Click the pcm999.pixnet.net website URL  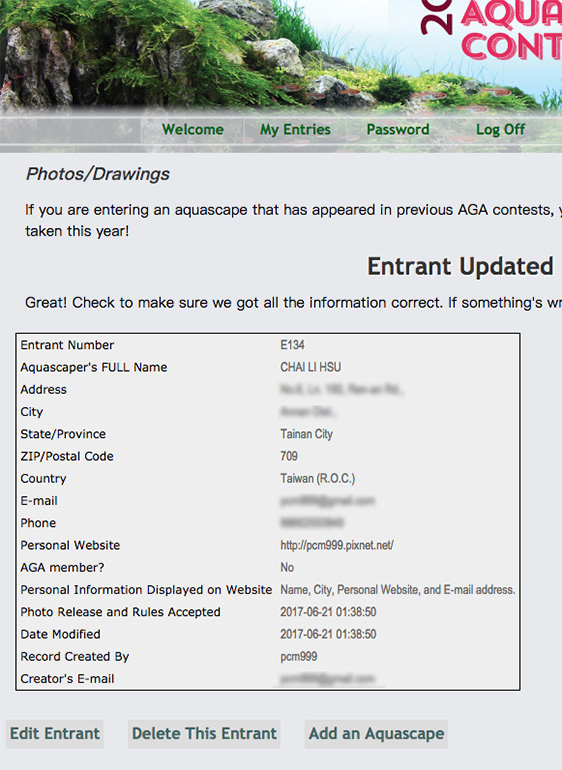[x=337, y=545]
